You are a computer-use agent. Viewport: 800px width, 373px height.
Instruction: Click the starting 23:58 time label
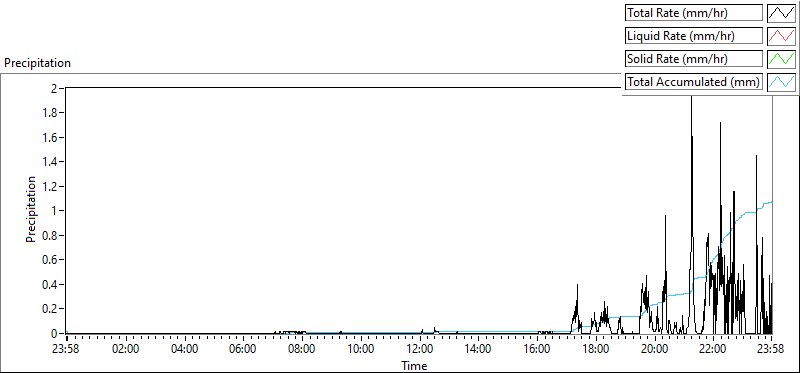click(x=67, y=350)
